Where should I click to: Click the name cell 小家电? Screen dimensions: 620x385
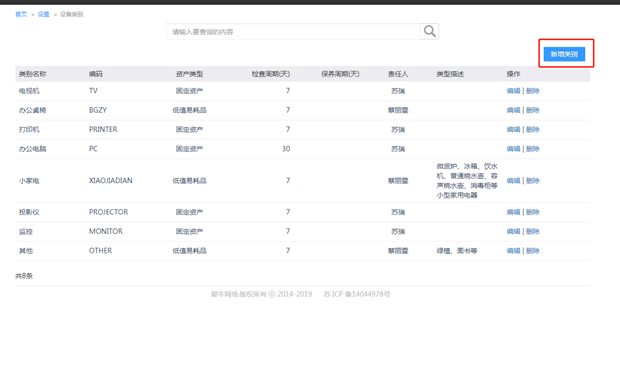tap(29, 181)
